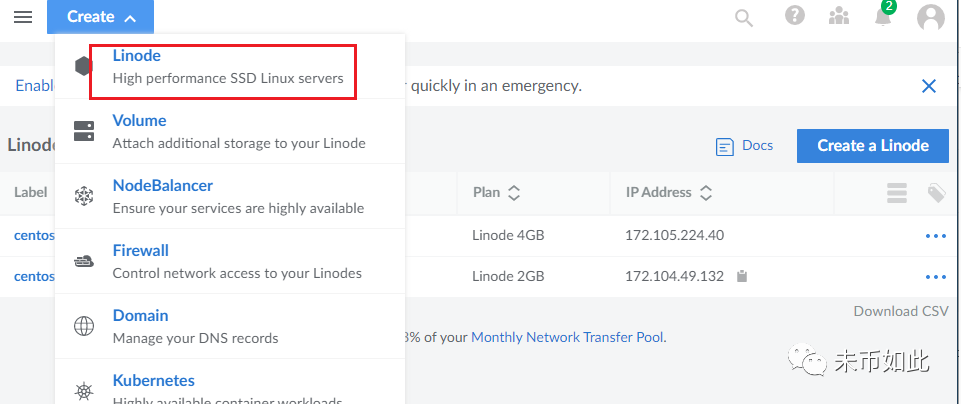The height and width of the screenshot is (404, 961).
Task: Open the notifications bell
Action: point(882,17)
